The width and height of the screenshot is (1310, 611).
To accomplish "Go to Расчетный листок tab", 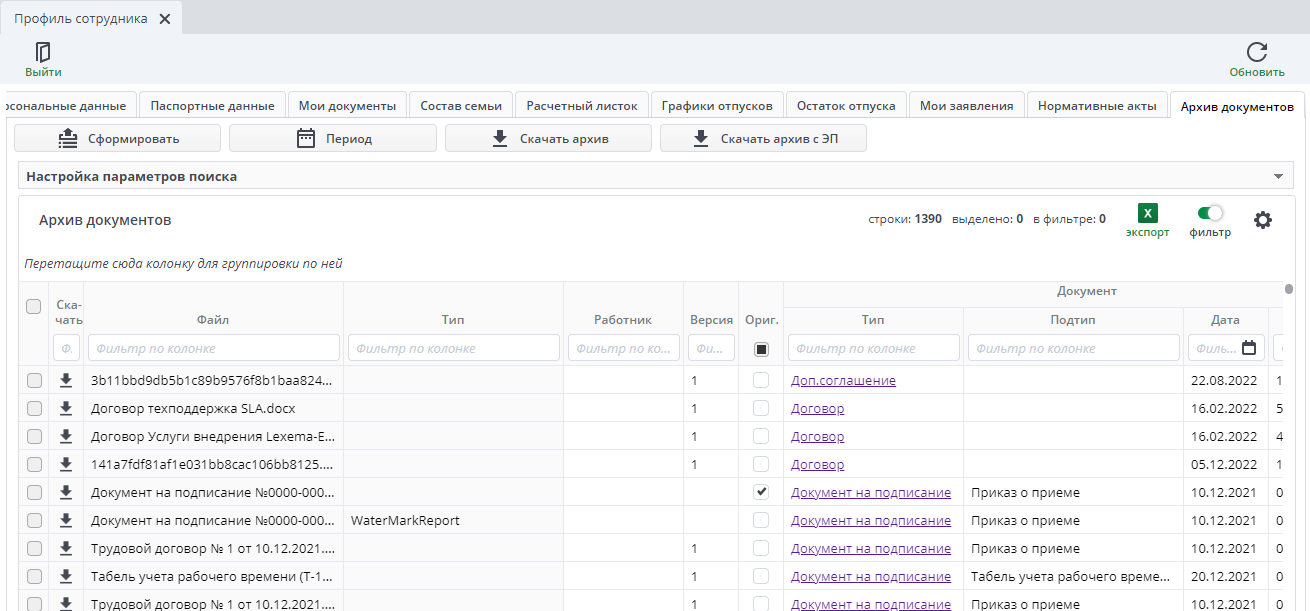I will pyautogui.click(x=582, y=105).
